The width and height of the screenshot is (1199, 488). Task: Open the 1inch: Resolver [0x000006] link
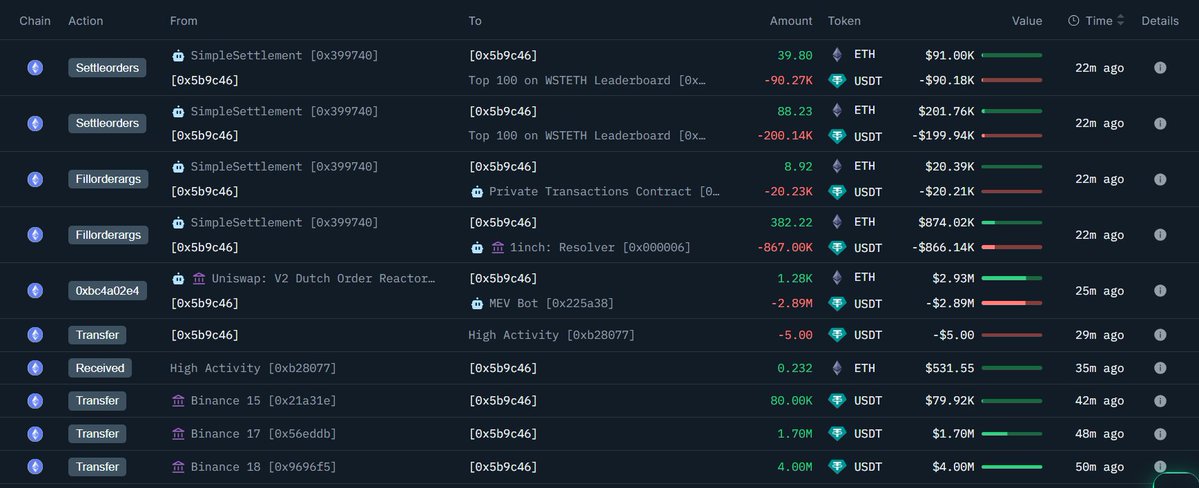(x=600, y=247)
